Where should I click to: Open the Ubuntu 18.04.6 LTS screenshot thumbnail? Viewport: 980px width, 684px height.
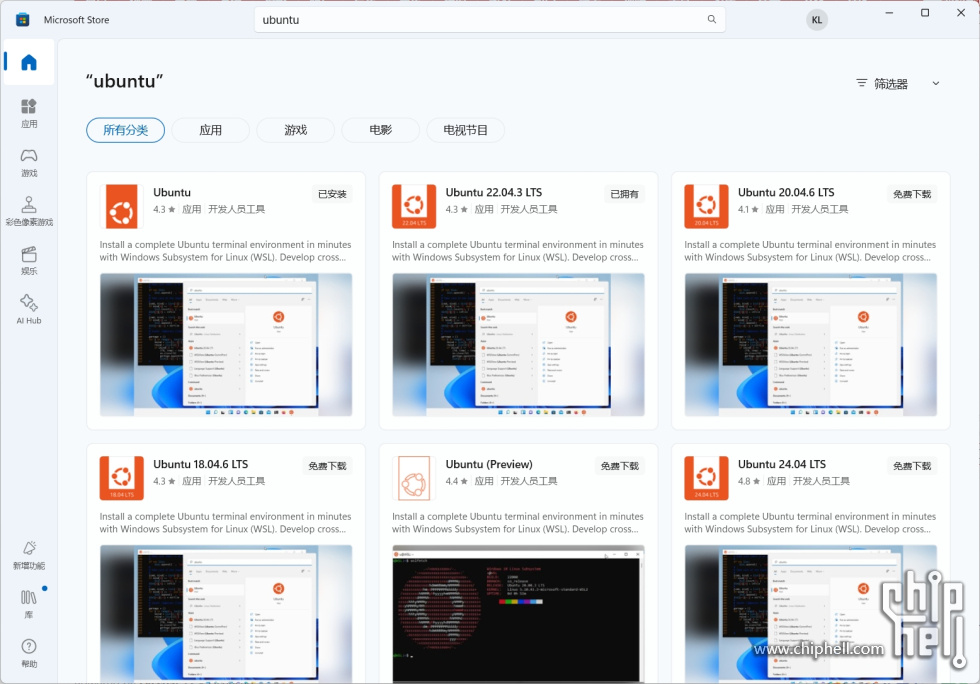pos(226,613)
